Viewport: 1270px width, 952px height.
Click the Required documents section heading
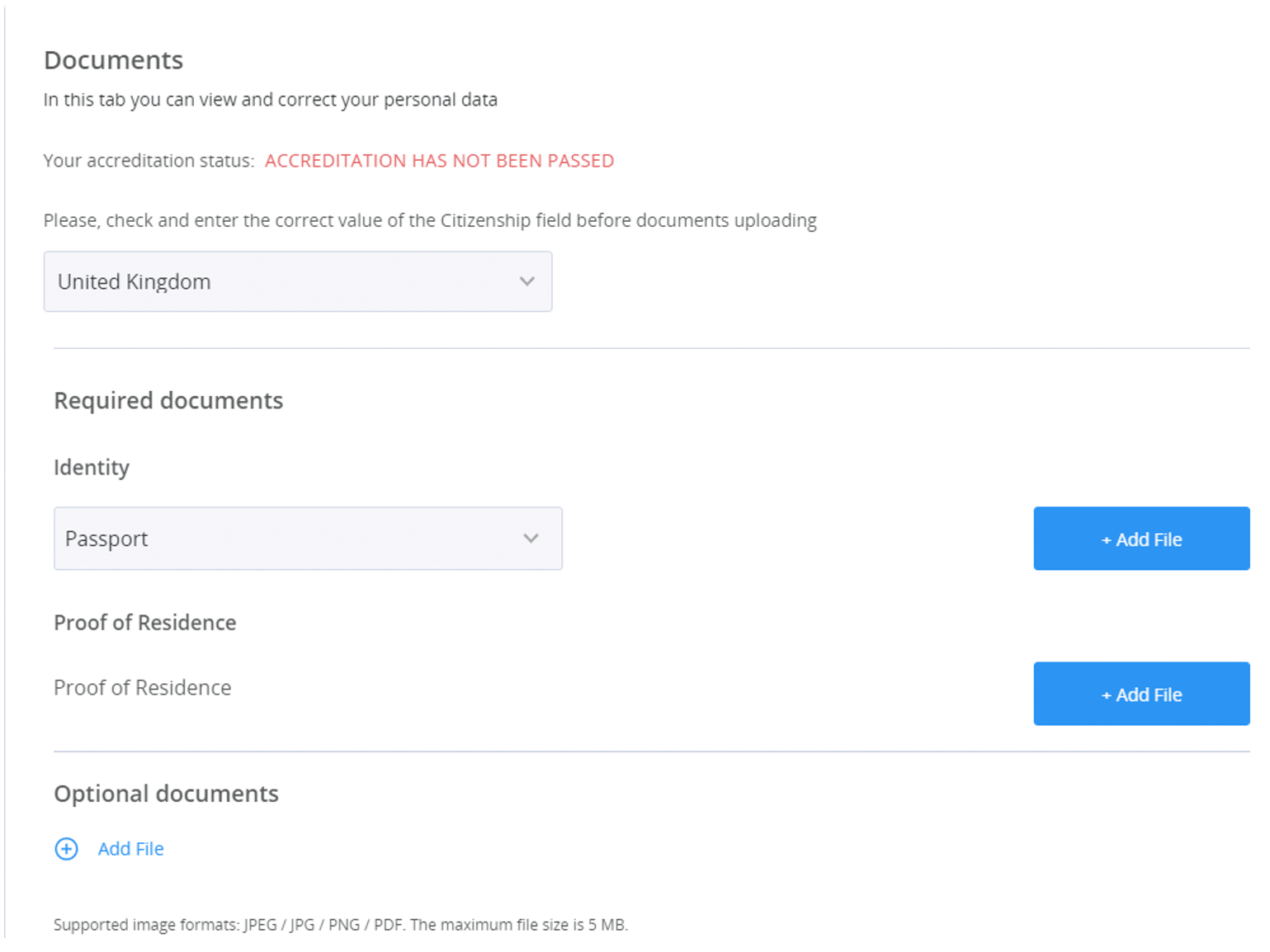(168, 400)
